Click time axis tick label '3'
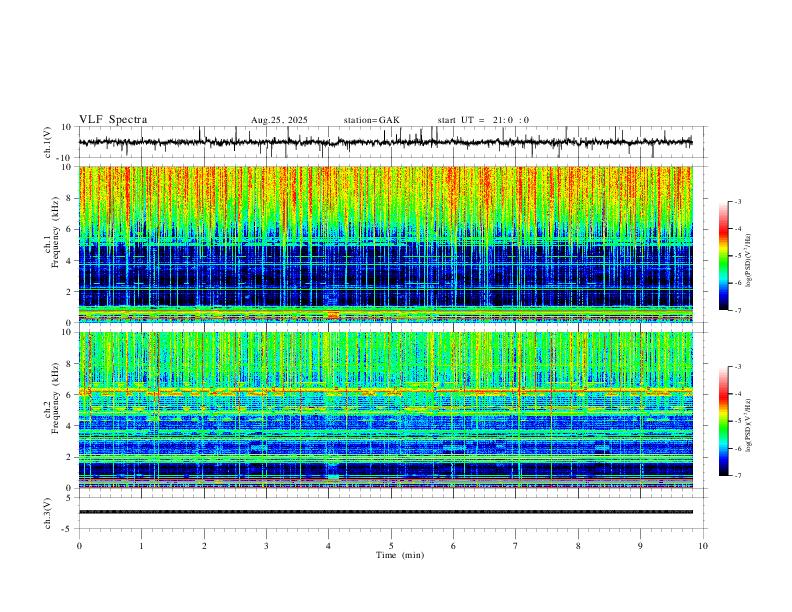The width and height of the screenshot is (792, 612). [266, 546]
